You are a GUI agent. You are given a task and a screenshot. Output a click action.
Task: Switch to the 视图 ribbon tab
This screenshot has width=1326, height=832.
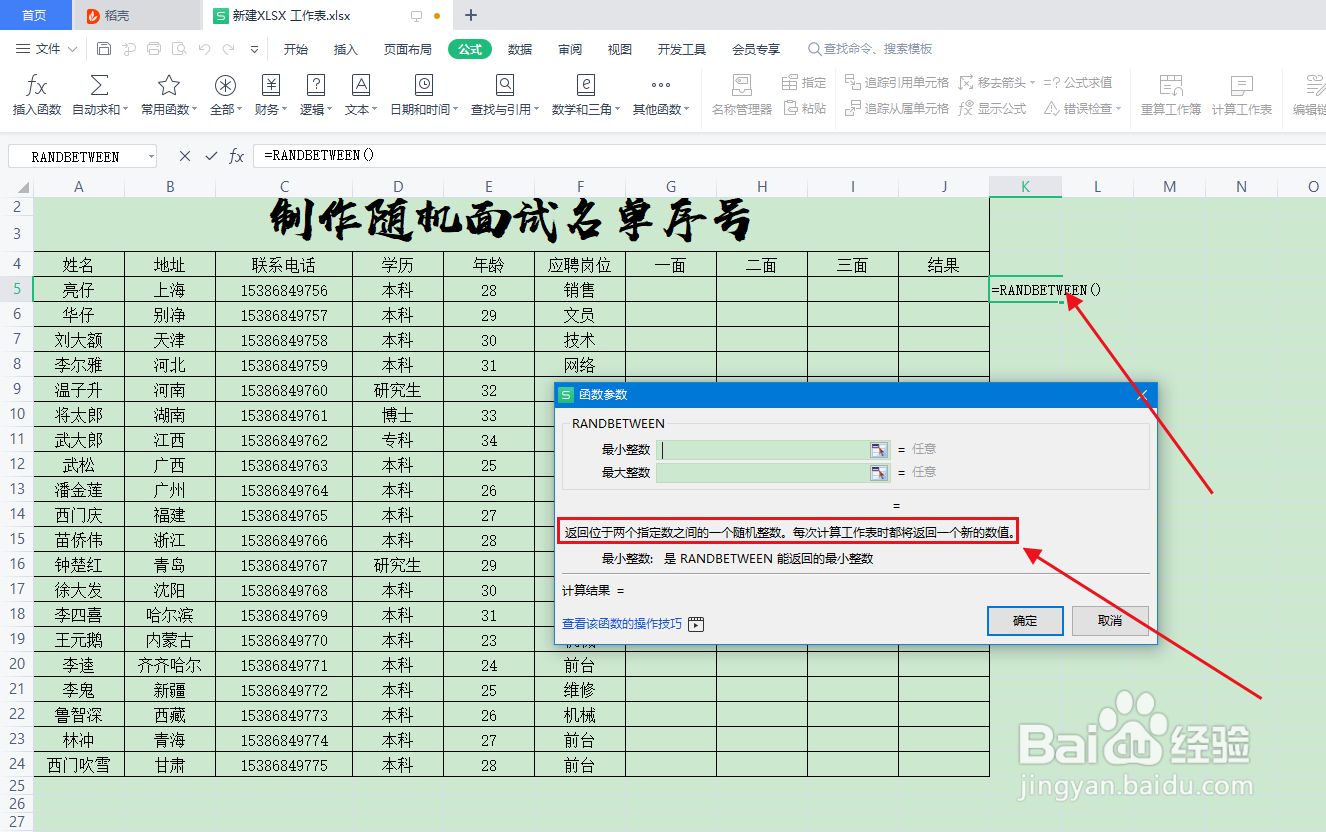point(620,49)
